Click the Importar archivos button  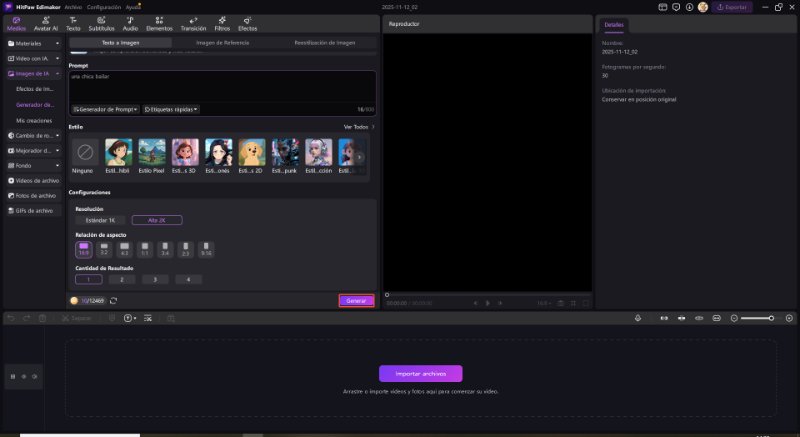[420, 373]
